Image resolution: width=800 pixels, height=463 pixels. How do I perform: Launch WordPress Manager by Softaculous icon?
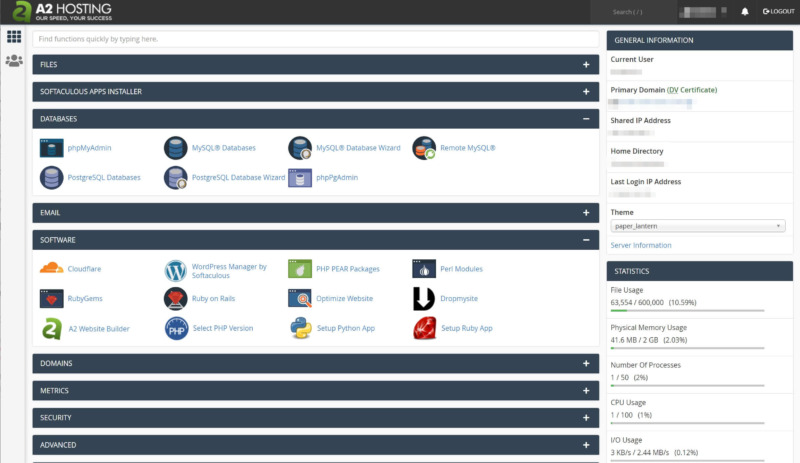click(x=176, y=270)
